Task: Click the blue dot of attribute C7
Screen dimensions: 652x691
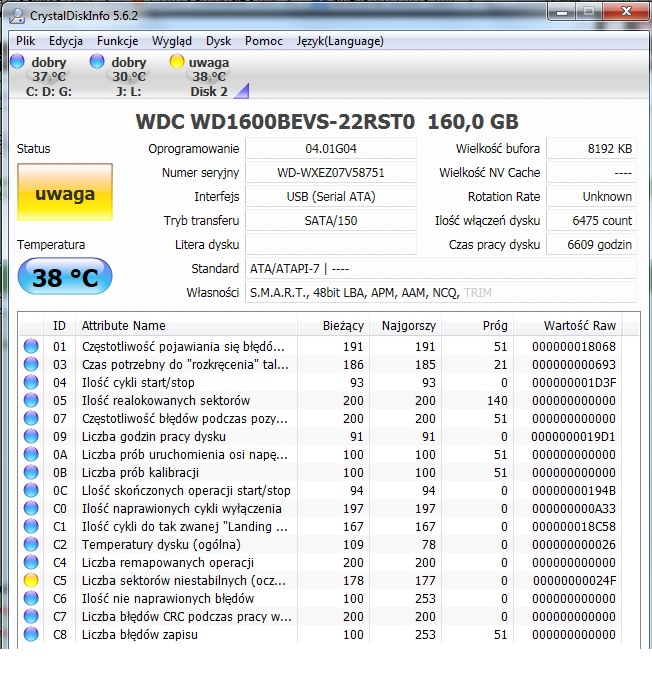Action: pyautogui.click(x=31, y=617)
